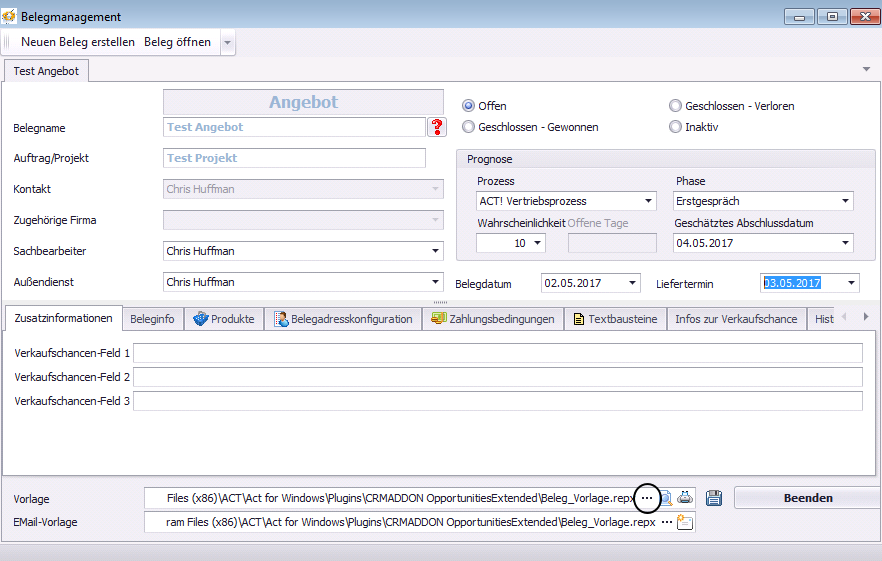Expand the Außendienst dropdown
Image resolution: width=882 pixels, height=561 pixels.
[x=435, y=282]
